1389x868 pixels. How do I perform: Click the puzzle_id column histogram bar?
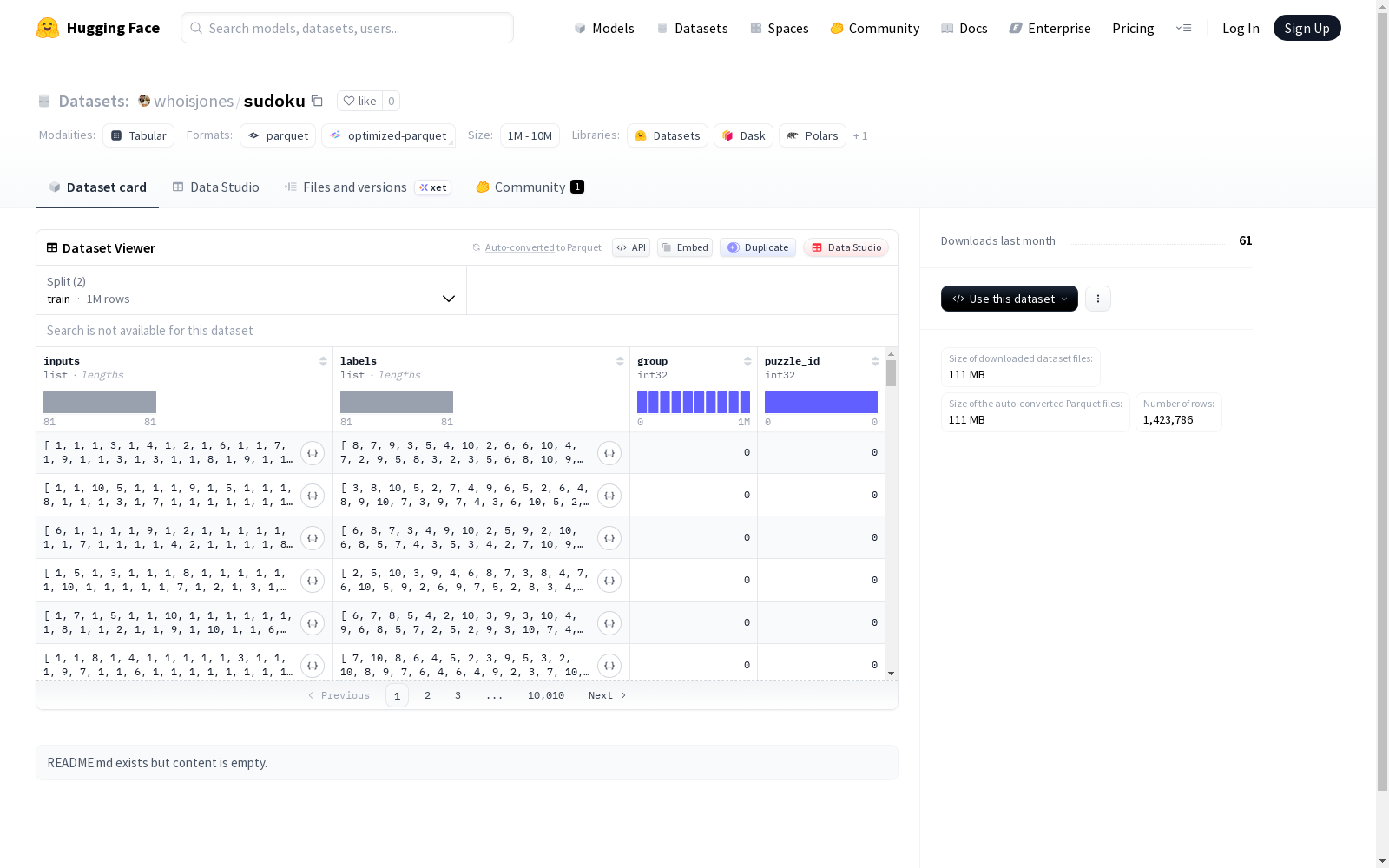821,402
